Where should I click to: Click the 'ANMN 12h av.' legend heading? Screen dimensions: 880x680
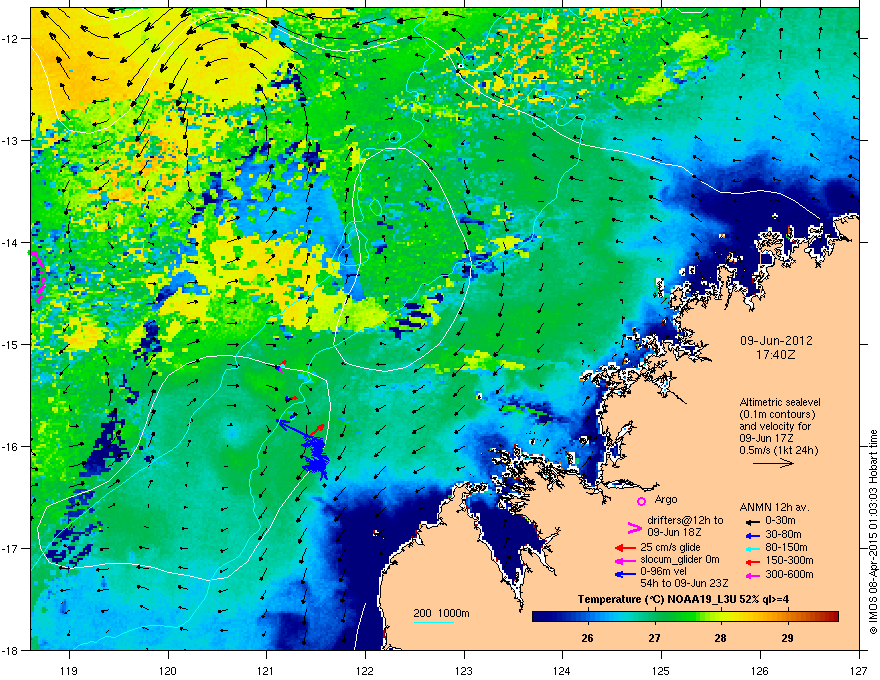(774, 507)
